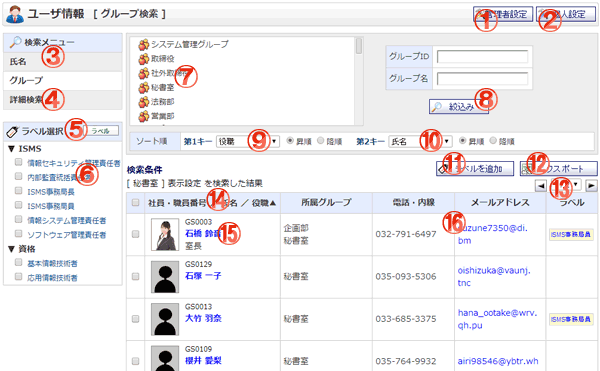Check the ISMS事務局長 label checkbox
This screenshot has width=600, height=371.
[x=18, y=191]
